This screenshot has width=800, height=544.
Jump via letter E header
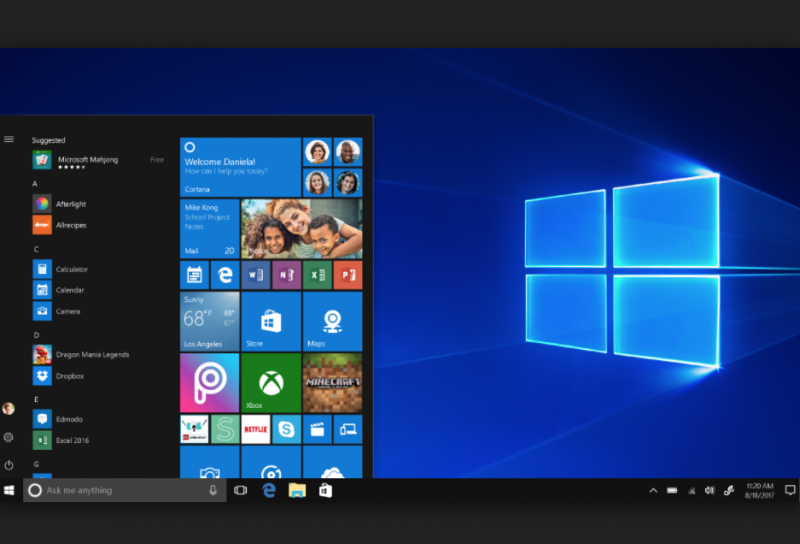point(36,400)
